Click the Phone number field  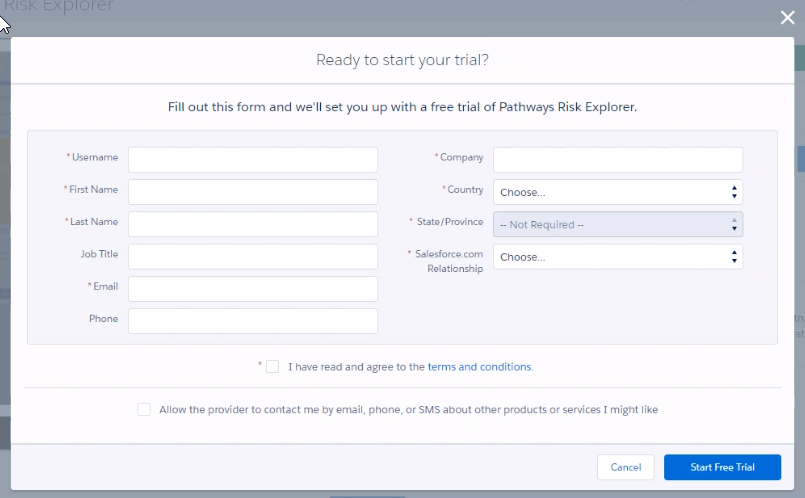[253, 321]
